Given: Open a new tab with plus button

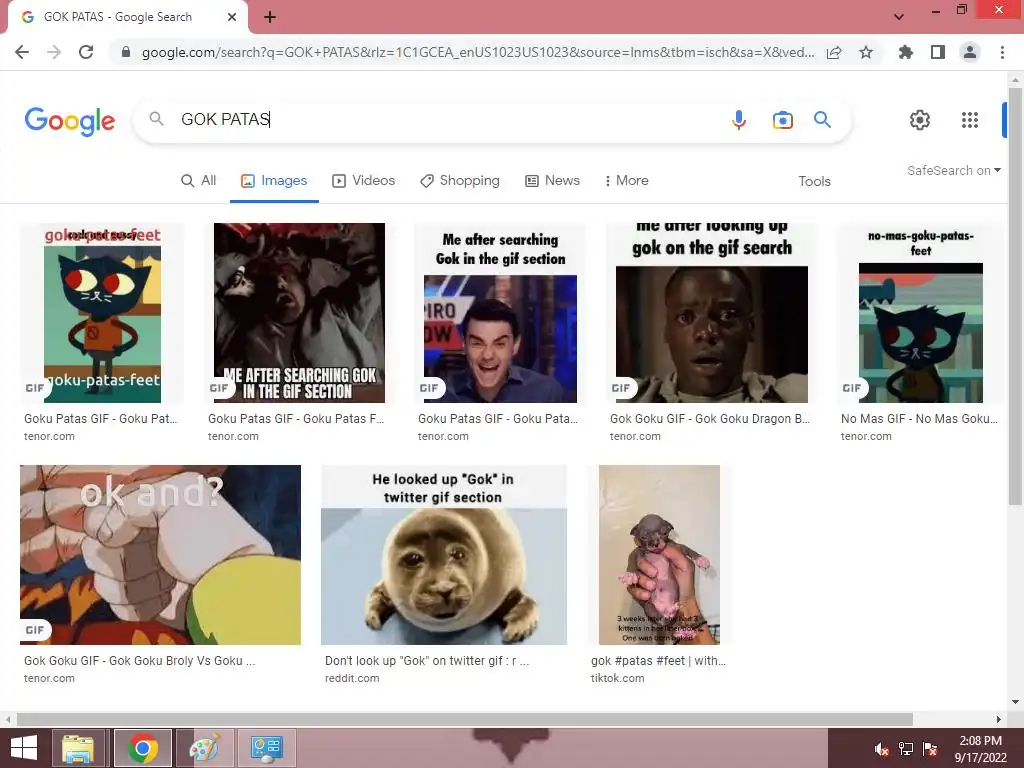Looking at the screenshot, I should click(270, 17).
